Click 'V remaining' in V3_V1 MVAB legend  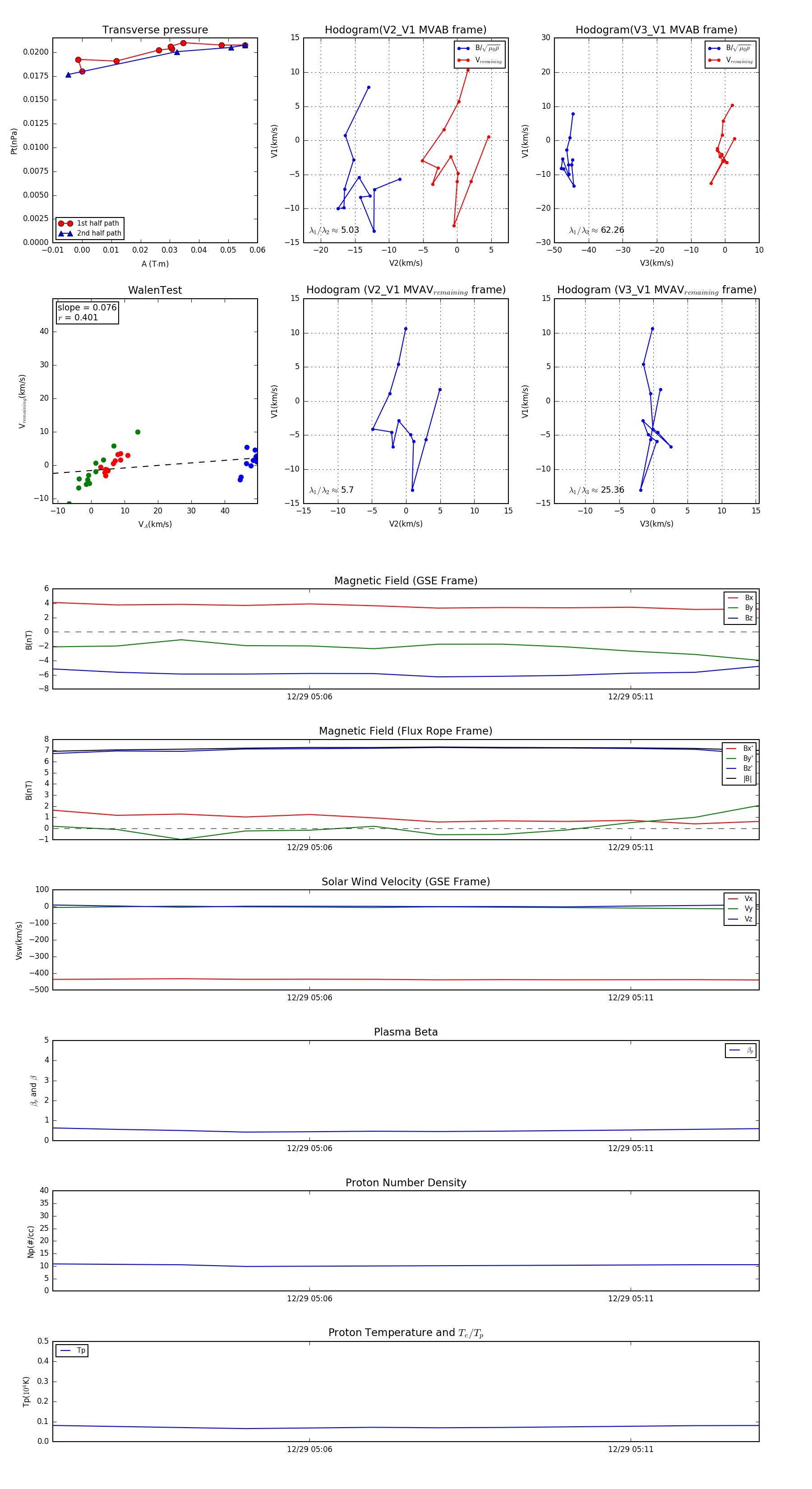(x=730, y=60)
